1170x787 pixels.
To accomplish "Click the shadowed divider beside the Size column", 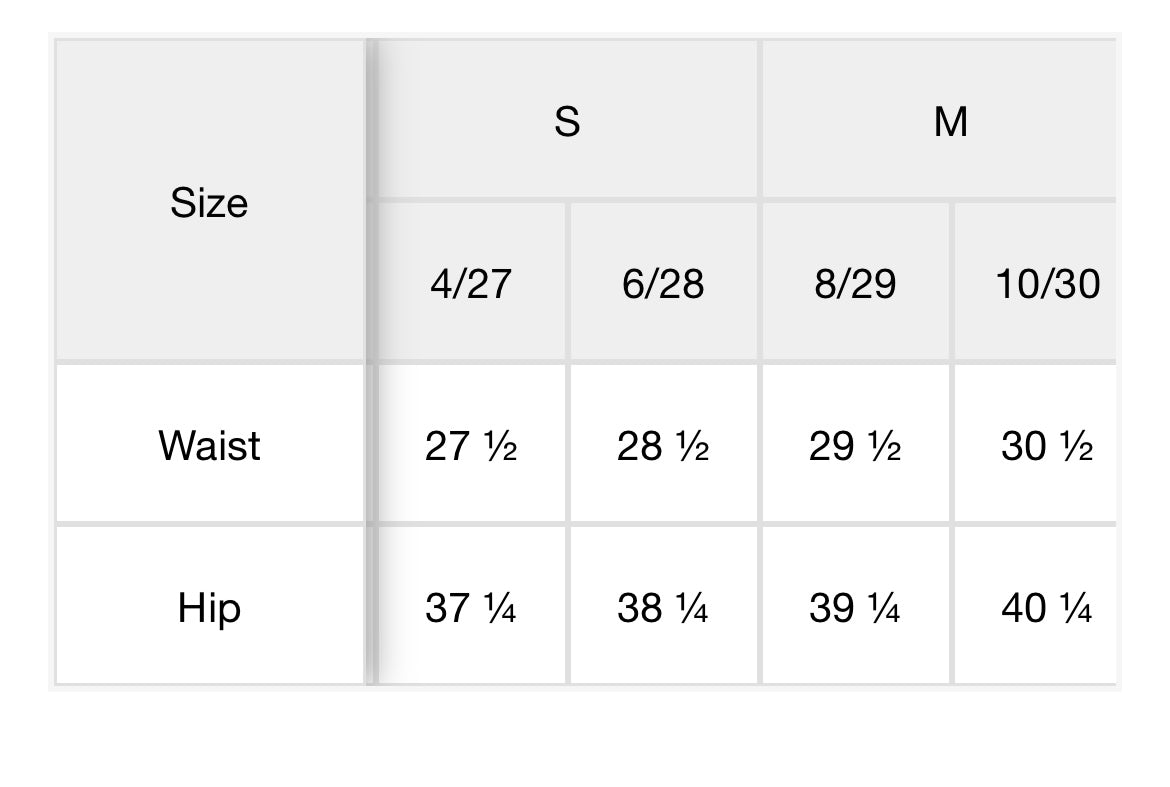I will (x=371, y=360).
